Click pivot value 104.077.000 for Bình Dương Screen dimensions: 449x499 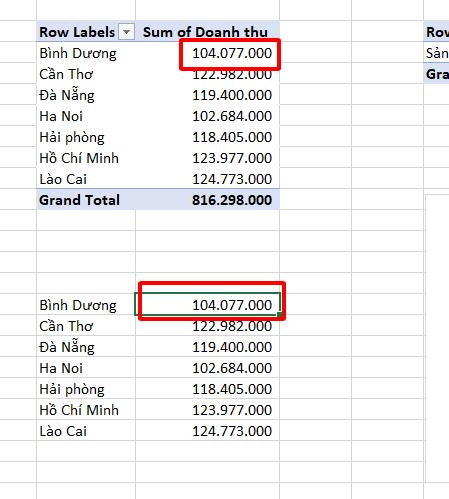[x=232, y=53]
